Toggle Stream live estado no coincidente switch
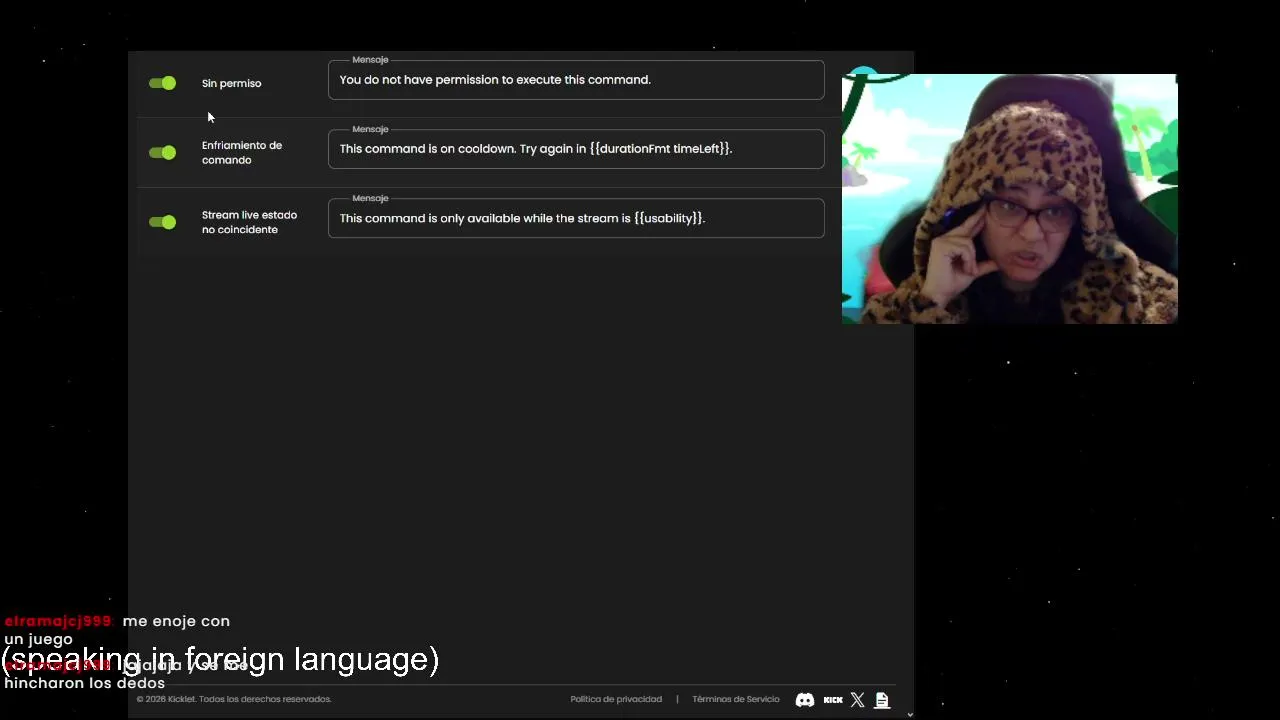Viewport: 1280px width, 720px height. tap(162, 222)
